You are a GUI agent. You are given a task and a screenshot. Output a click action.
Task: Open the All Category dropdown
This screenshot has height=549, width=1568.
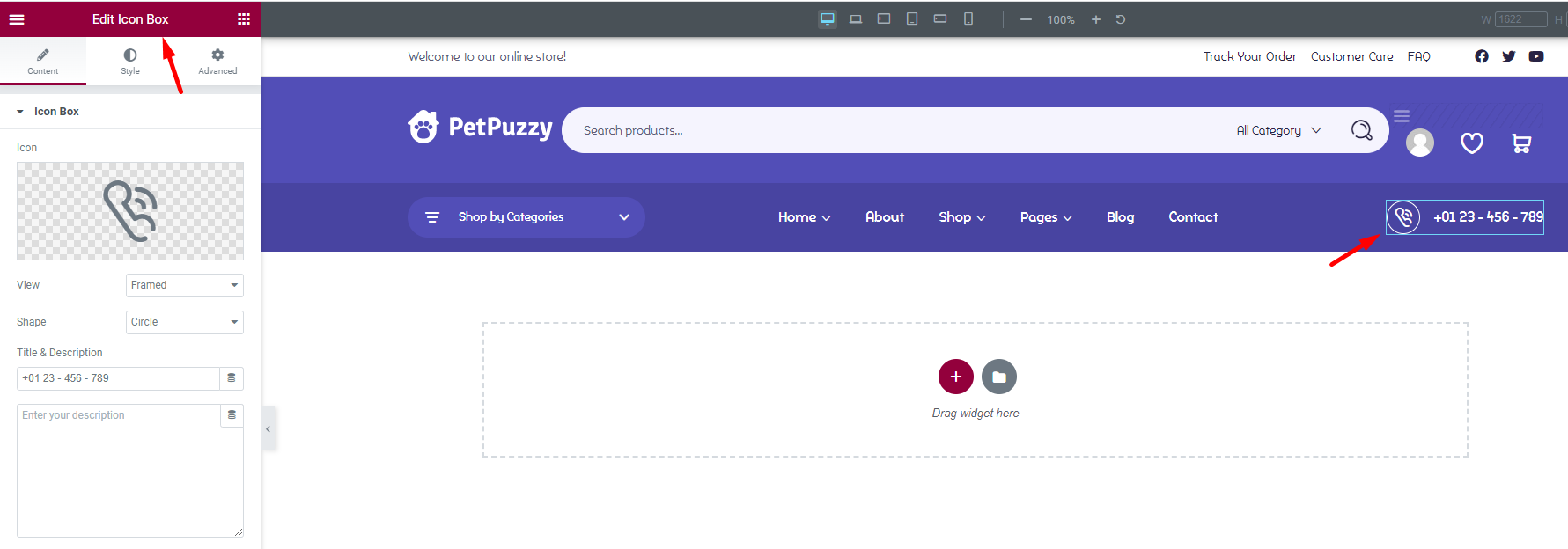point(1279,130)
